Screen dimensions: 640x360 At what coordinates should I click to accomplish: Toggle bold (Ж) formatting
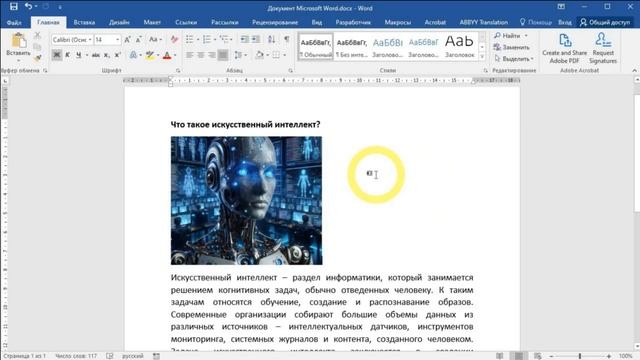click(57, 55)
